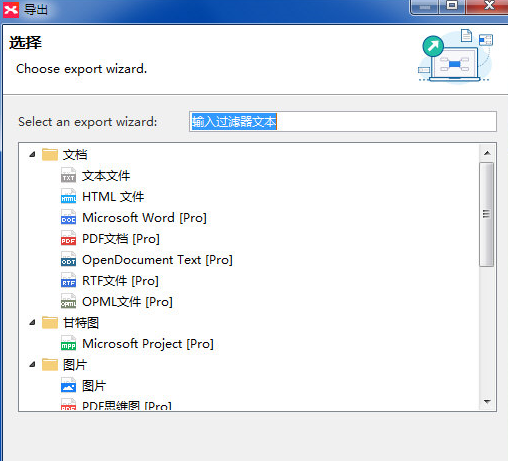Click the vertical scrollbar thumb

(487, 214)
